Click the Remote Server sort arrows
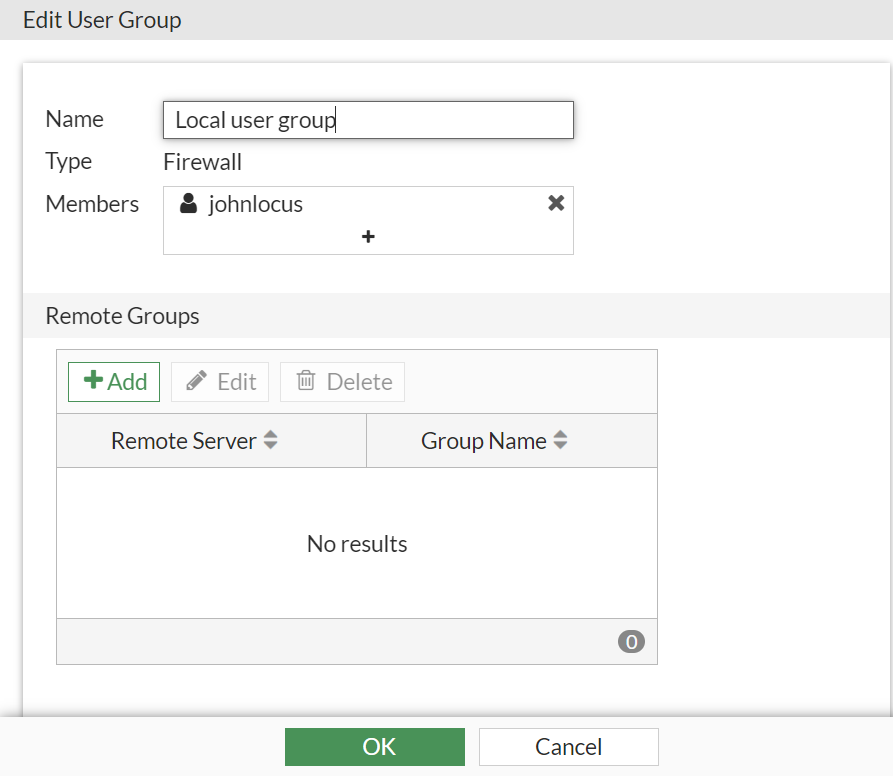The width and height of the screenshot is (893, 776). click(x=270, y=440)
